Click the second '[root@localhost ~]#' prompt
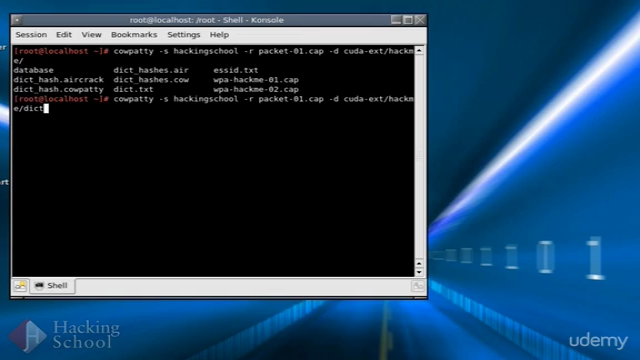The image size is (640, 360). pos(61,99)
